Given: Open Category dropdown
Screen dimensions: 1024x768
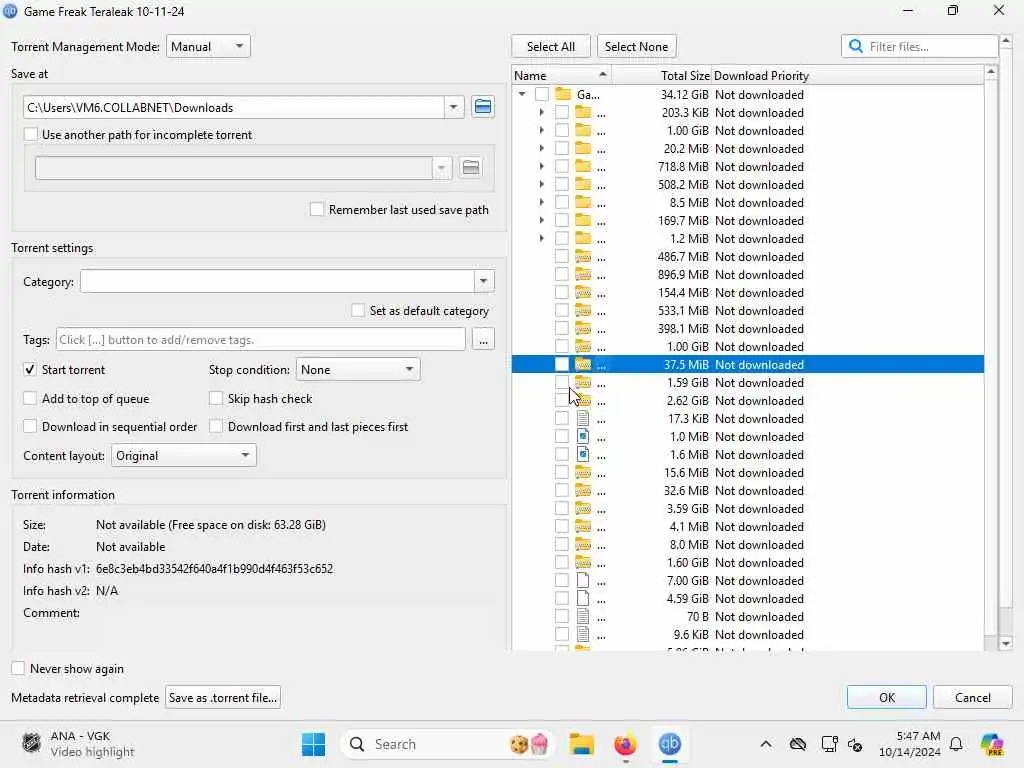Looking at the screenshot, I should point(483,281).
